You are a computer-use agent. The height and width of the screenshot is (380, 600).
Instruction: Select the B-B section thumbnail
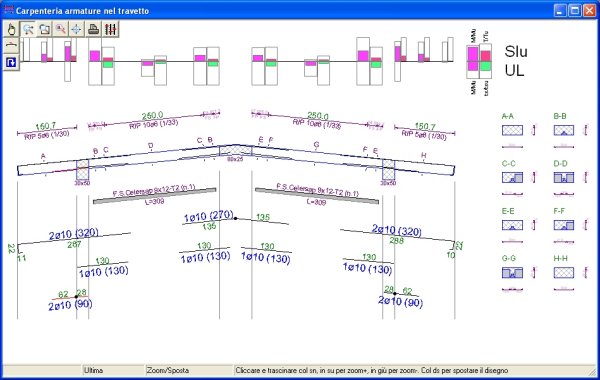[564, 130]
